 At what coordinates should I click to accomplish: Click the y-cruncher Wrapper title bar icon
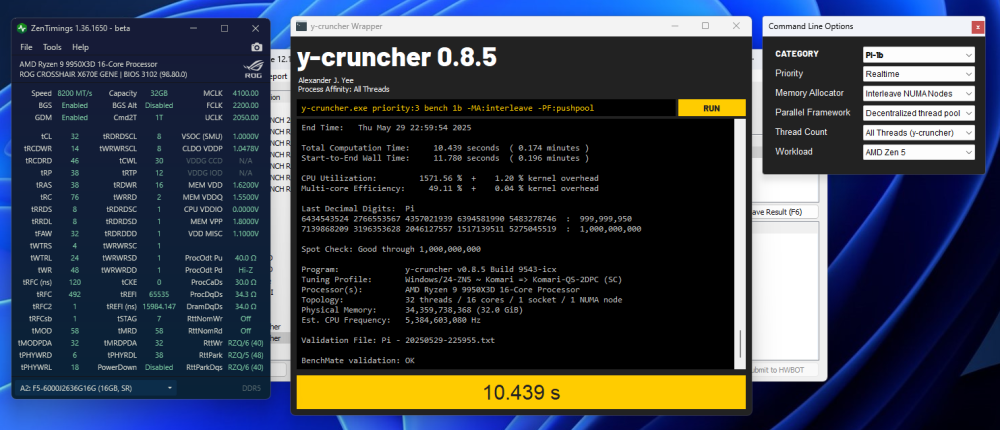301,26
